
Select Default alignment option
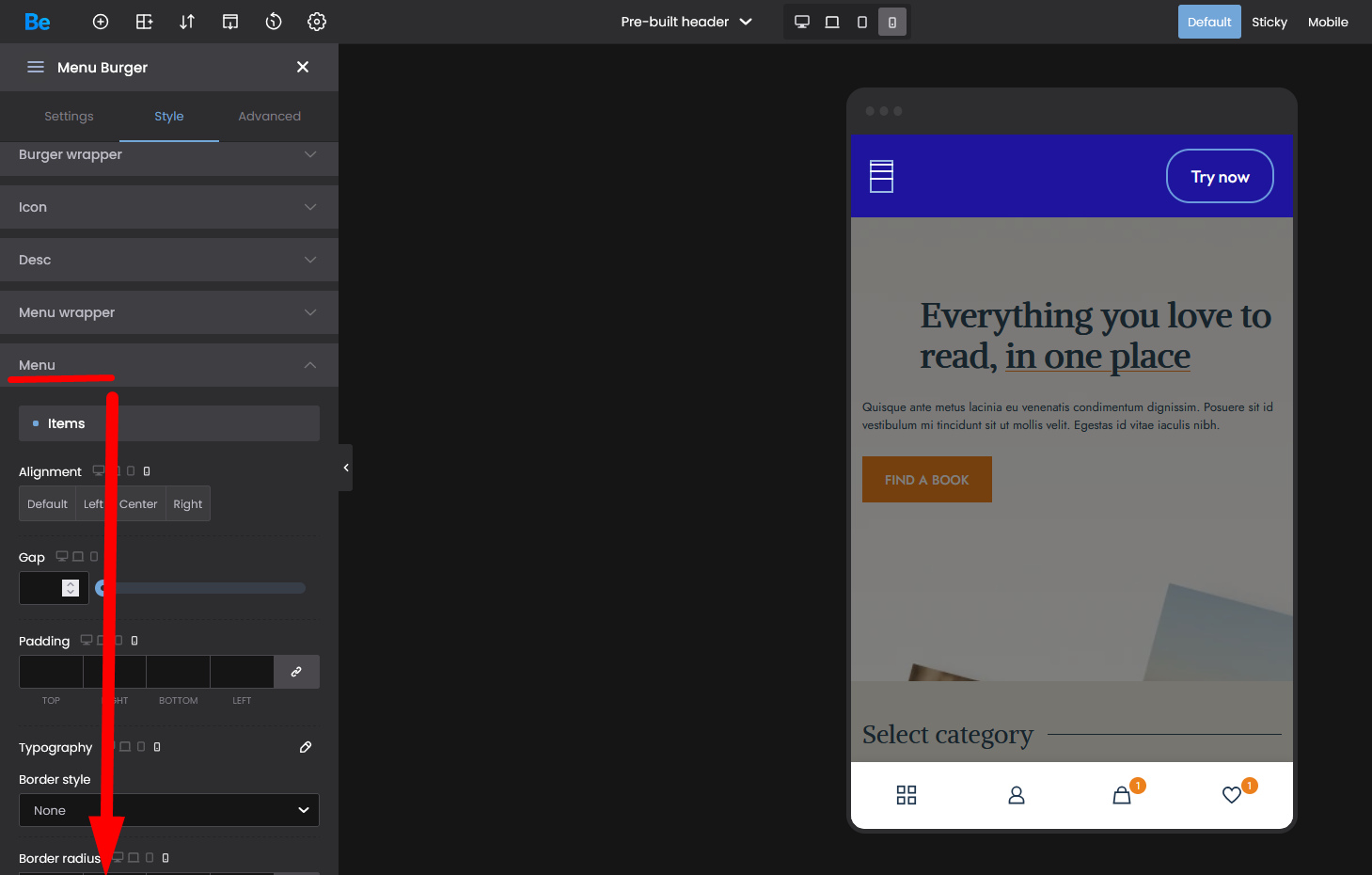(47, 504)
